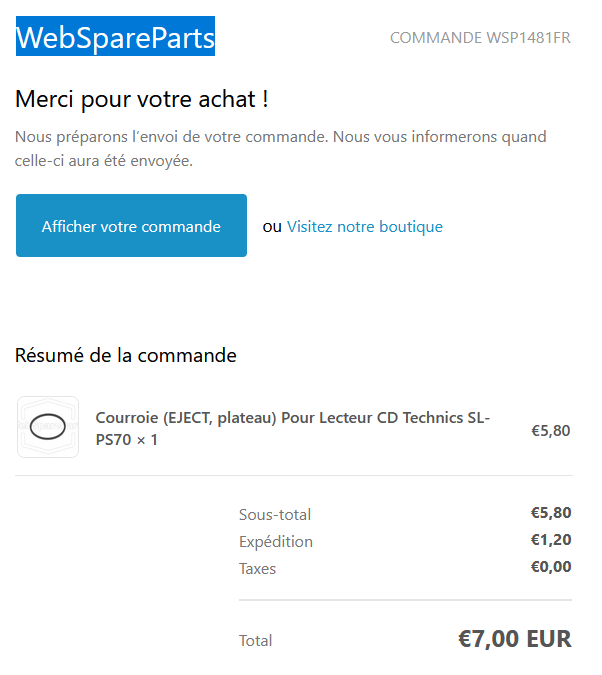The image size is (602, 675).
Task: Click the Courroie Technics SL-PS70 product title
Action: click(x=293, y=428)
